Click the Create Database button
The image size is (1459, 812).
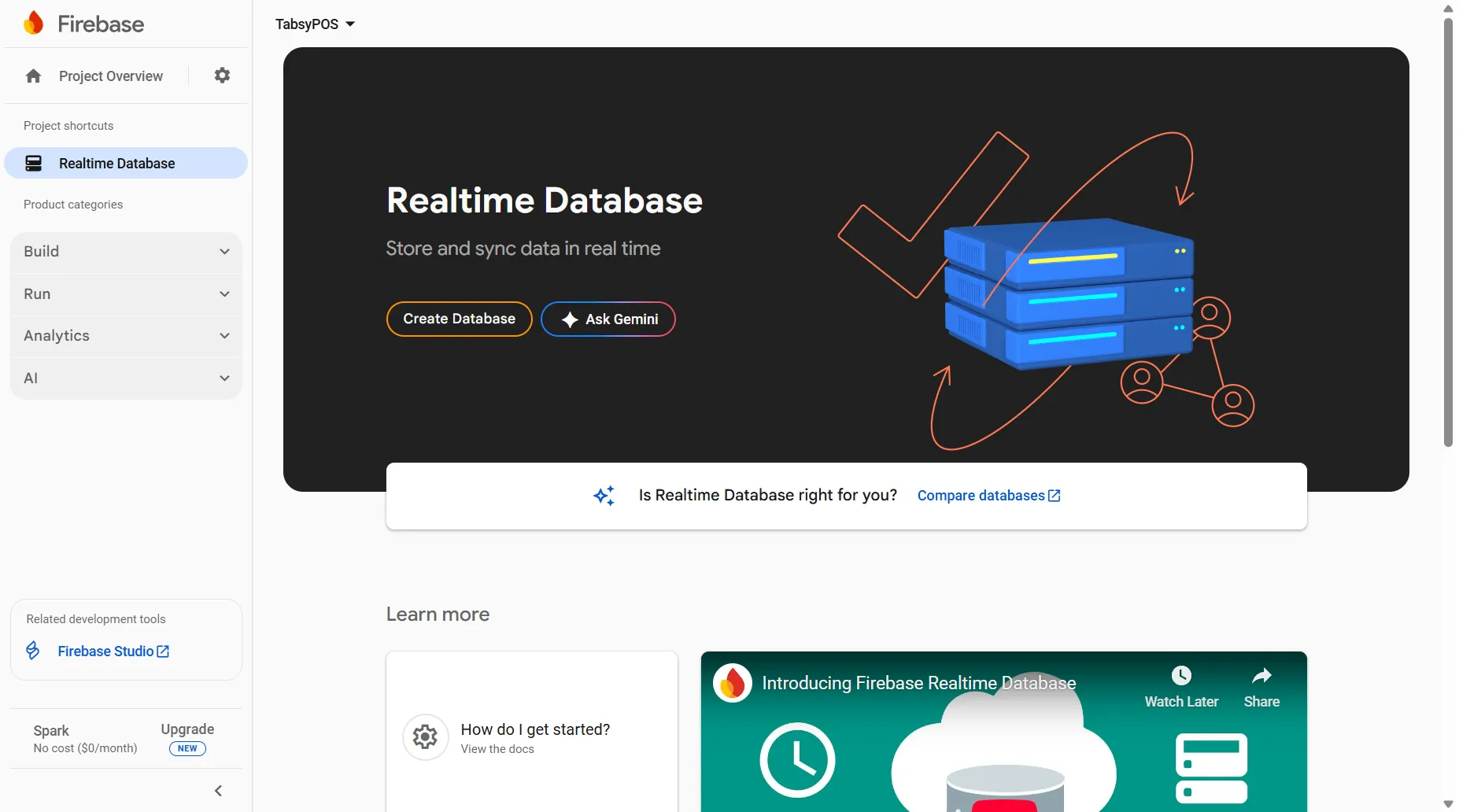click(x=460, y=319)
